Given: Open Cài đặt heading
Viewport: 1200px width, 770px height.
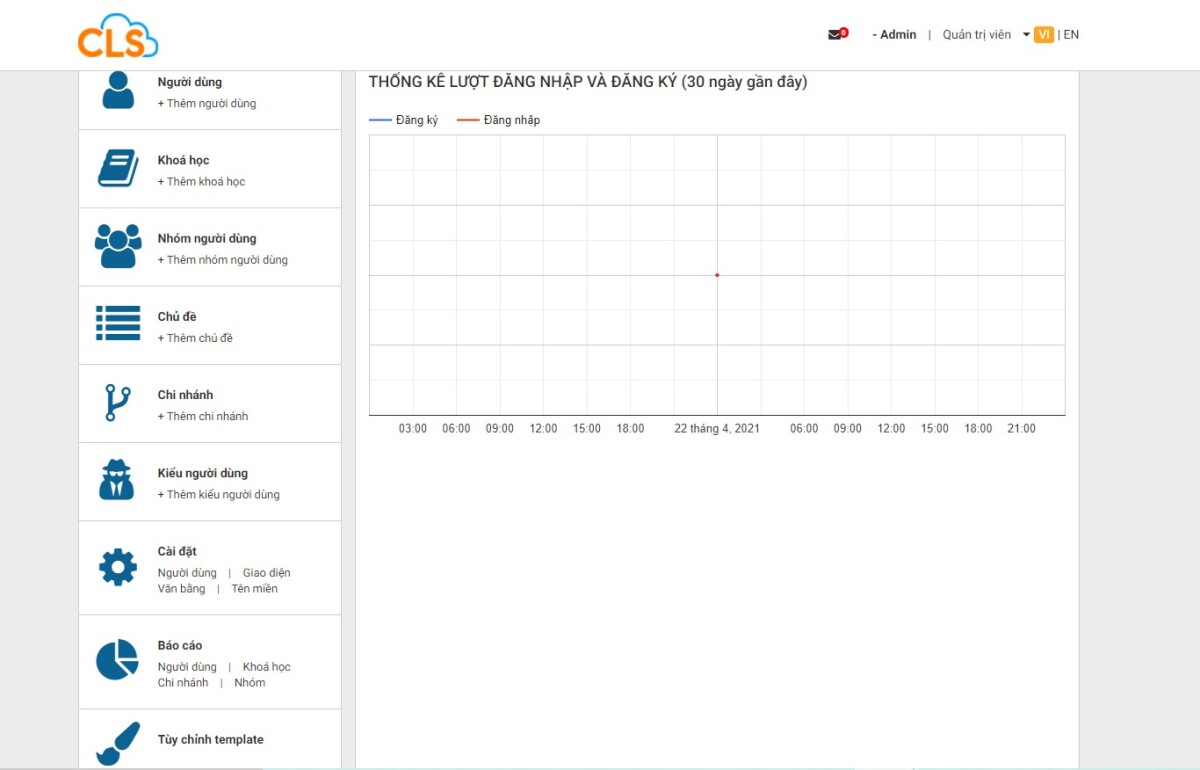Looking at the screenshot, I should (177, 551).
